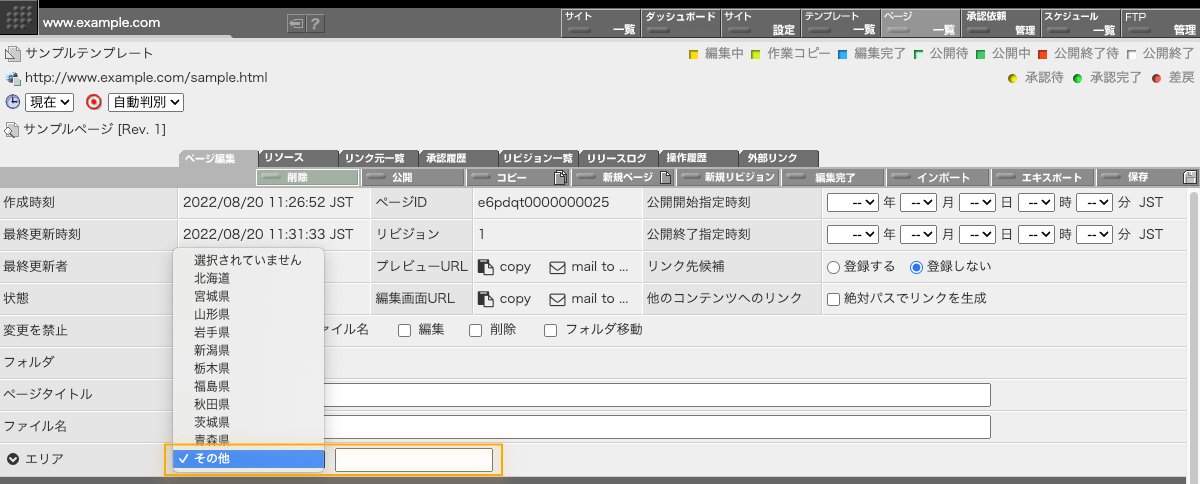Open the 自動判別 dropdown
Viewport: 1200px width, 484px height.
tap(145, 102)
